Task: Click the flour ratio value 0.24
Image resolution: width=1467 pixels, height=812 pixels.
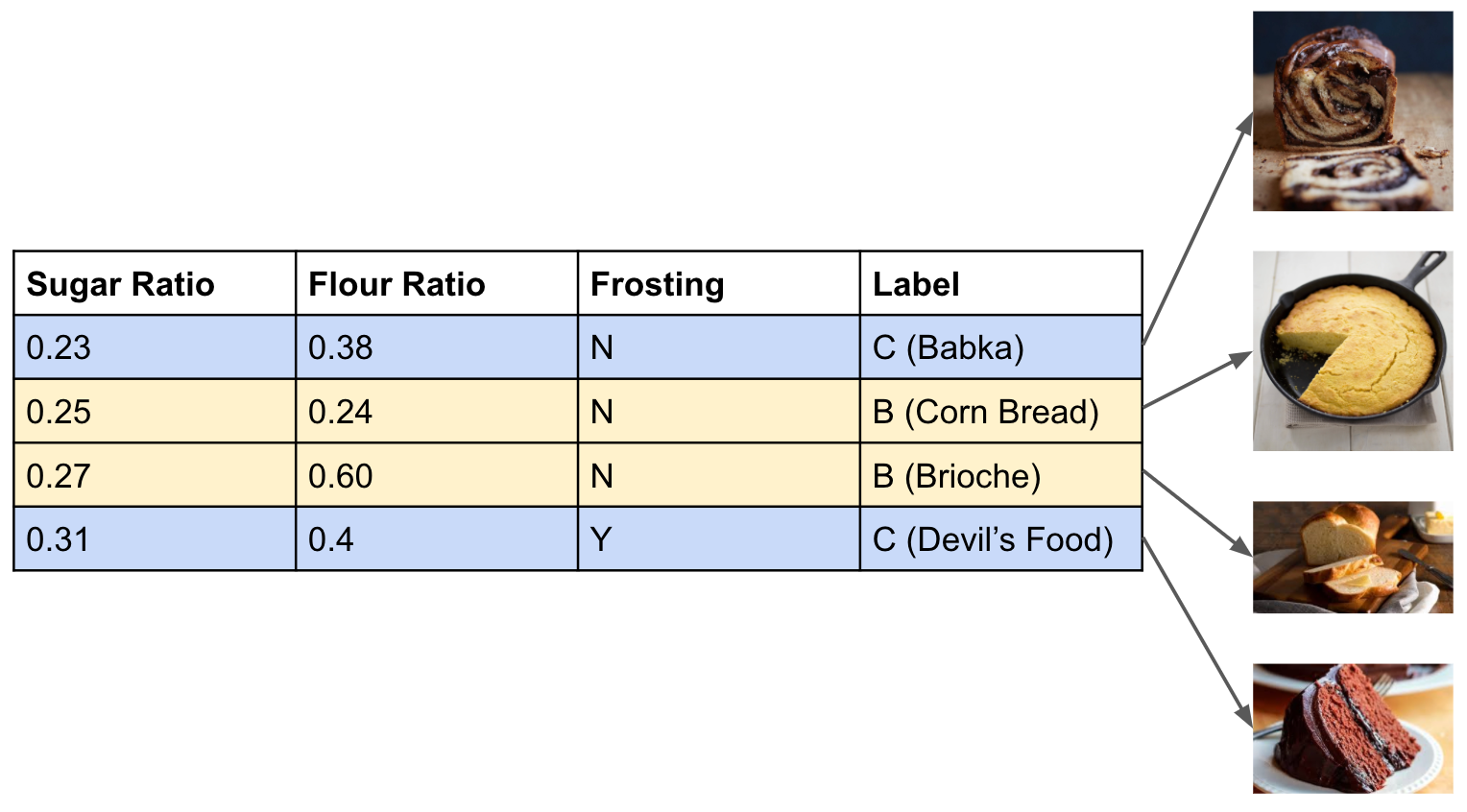Action: tap(437, 412)
